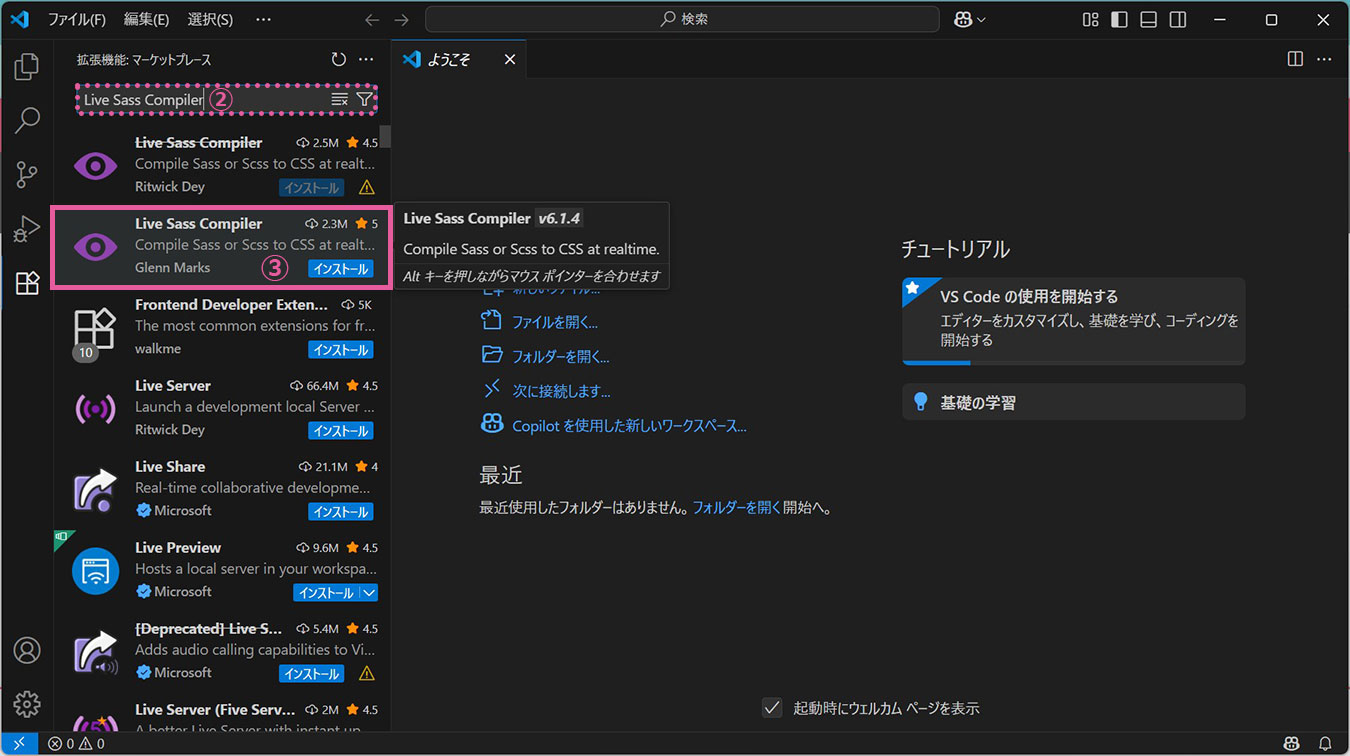Open the 編集(E) menu
The height and width of the screenshot is (756, 1350).
click(x=146, y=19)
